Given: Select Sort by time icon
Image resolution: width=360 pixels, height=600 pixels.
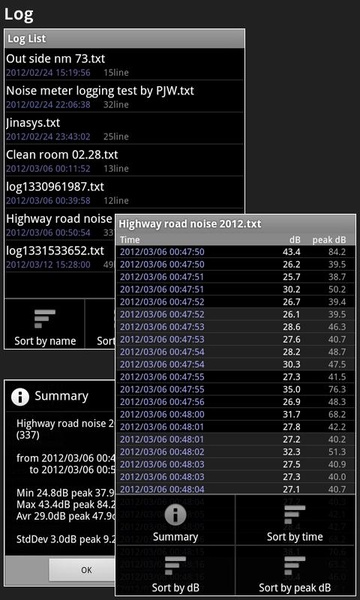Looking at the screenshot, I should [x=295, y=515].
